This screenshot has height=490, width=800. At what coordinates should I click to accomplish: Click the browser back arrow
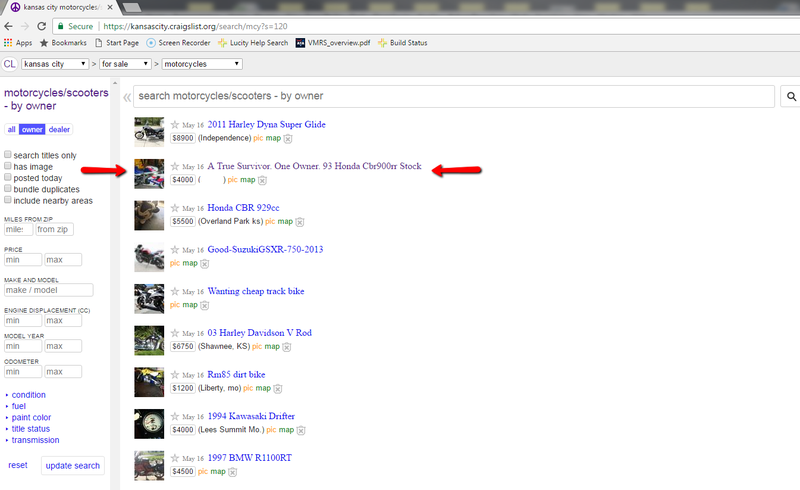coord(8,26)
